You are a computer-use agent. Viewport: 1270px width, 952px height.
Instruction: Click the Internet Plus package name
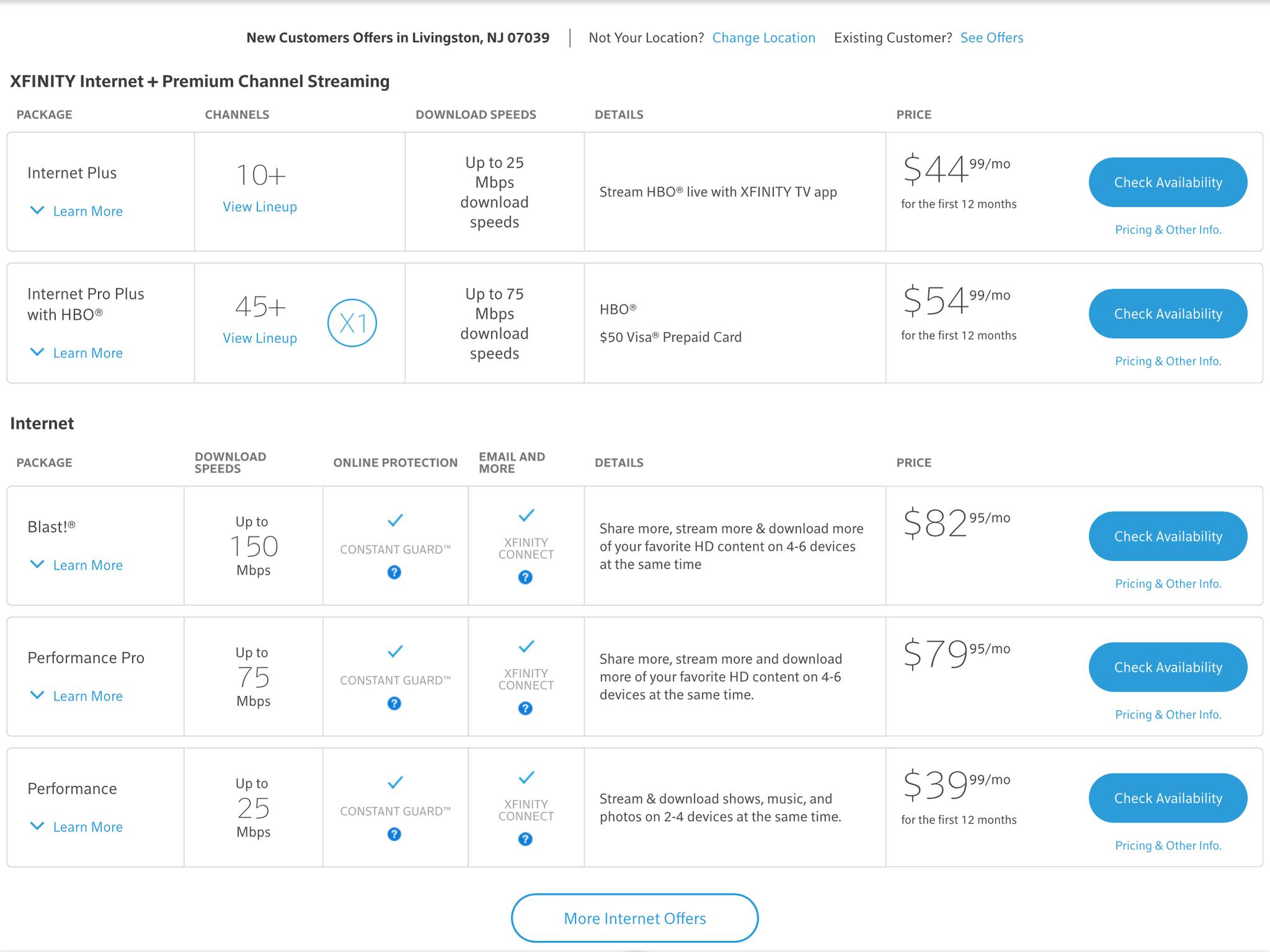coord(72,173)
